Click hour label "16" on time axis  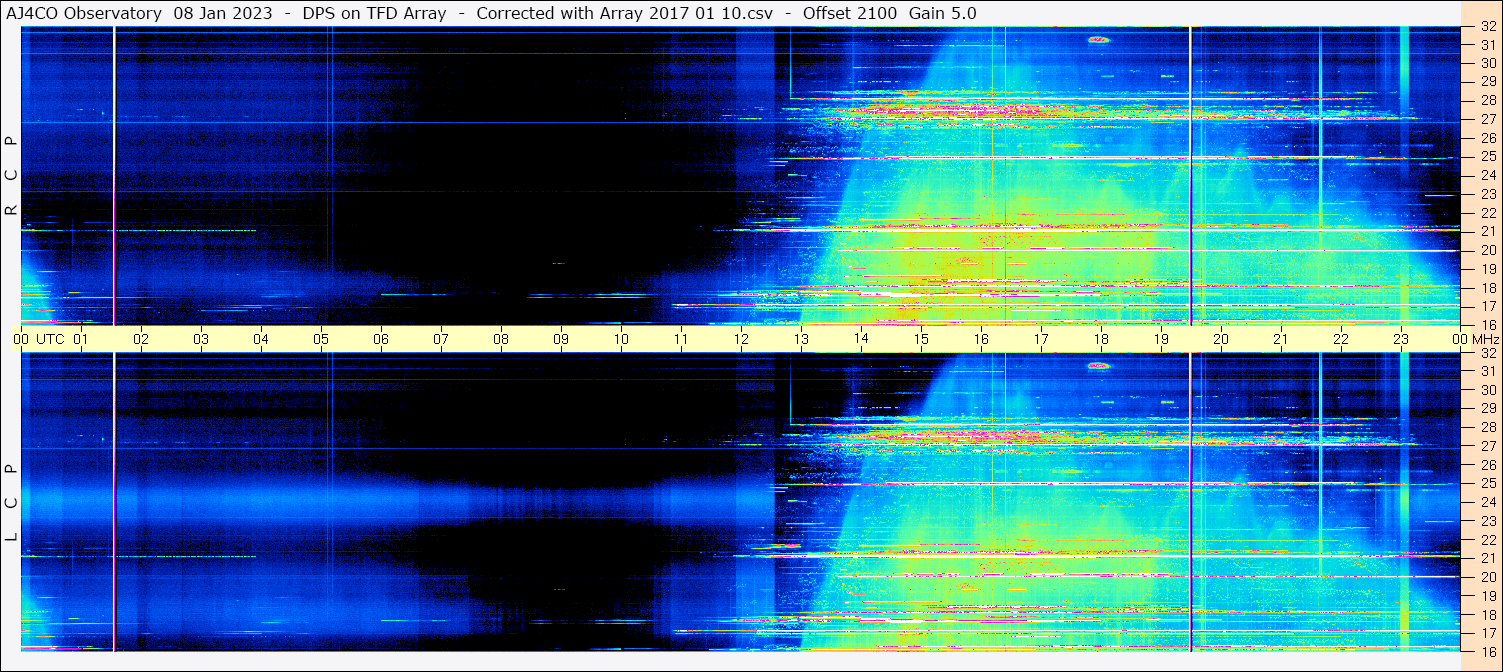point(981,339)
